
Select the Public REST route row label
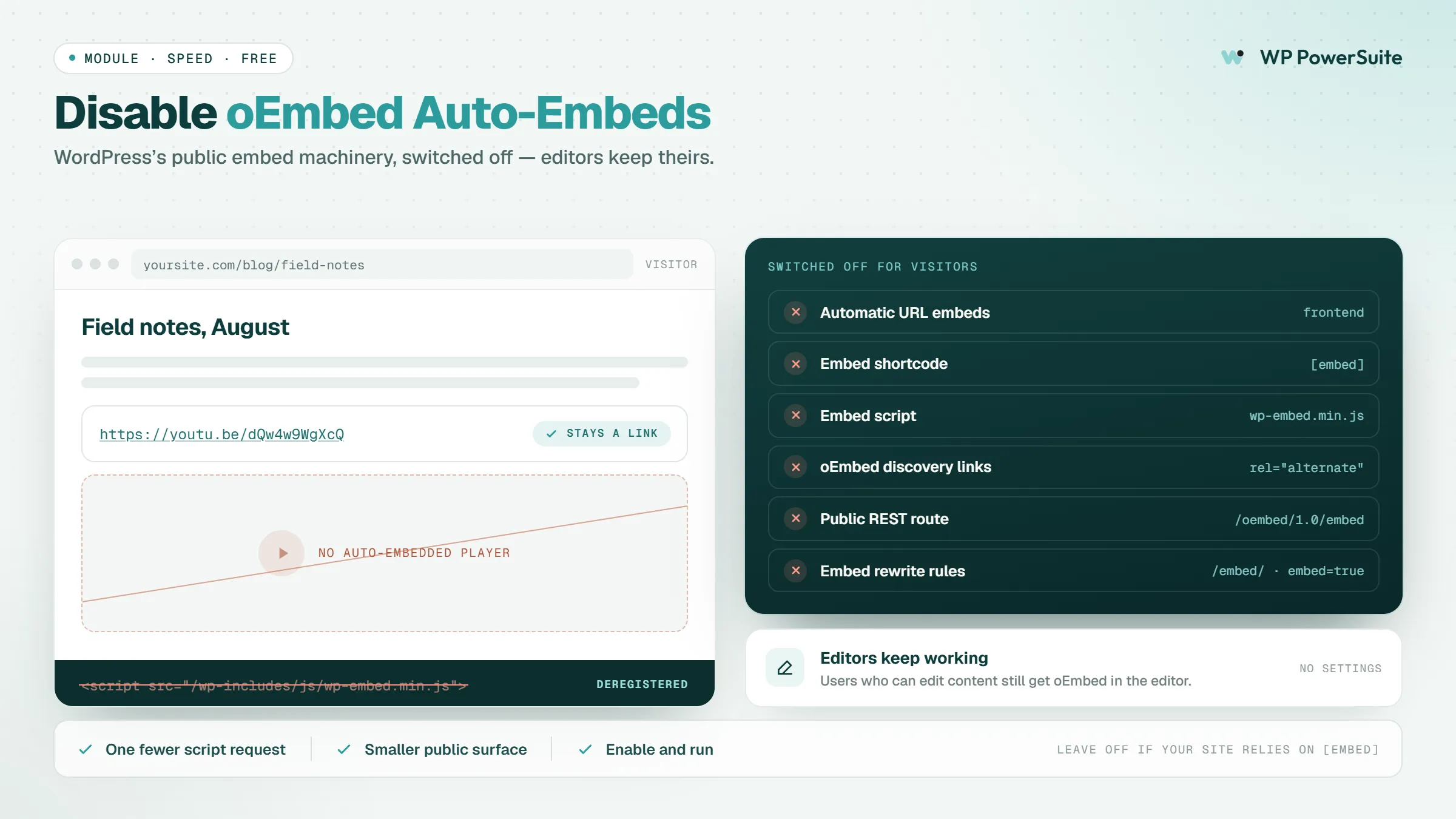[885, 519]
